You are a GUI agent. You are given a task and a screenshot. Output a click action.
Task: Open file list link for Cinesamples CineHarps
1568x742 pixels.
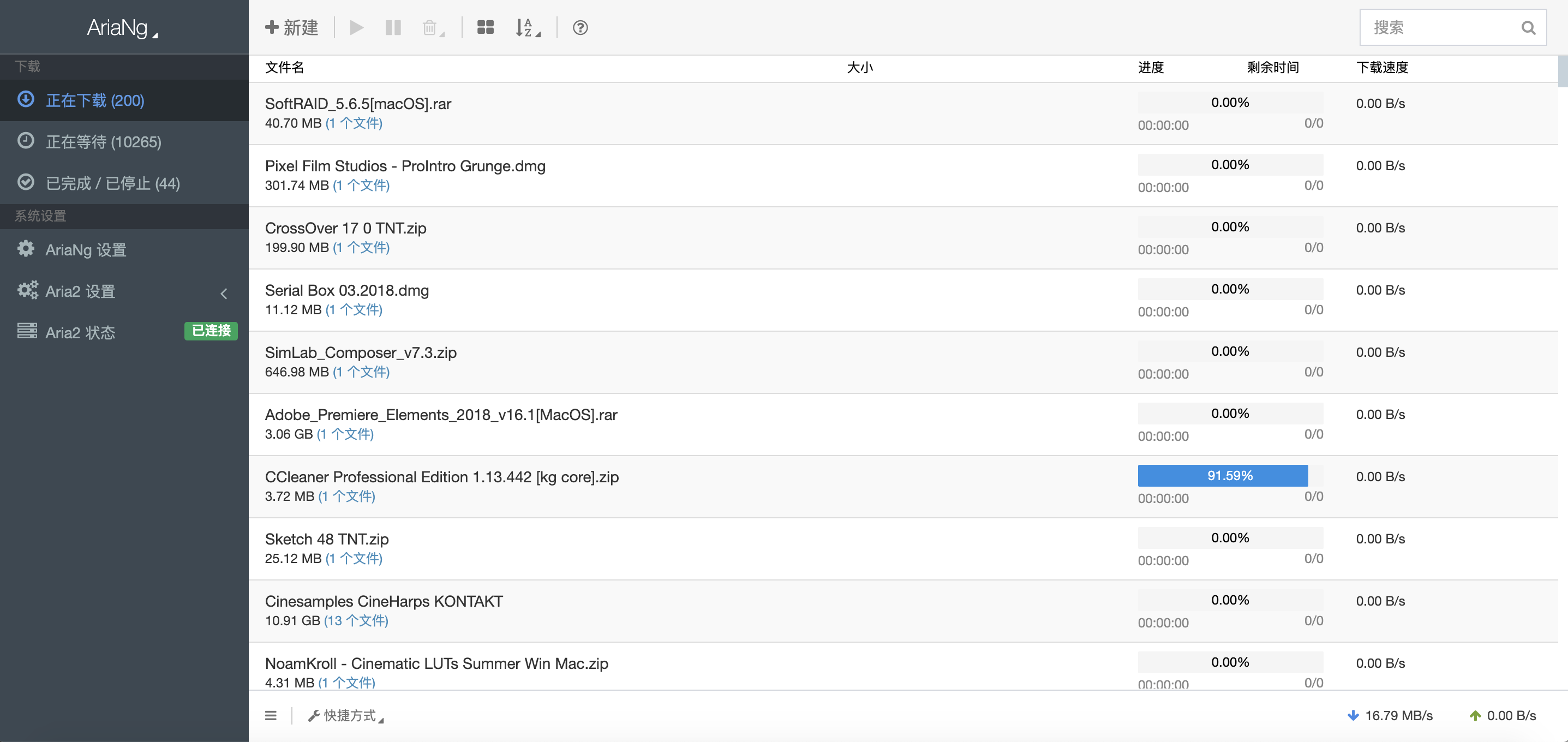click(x=356, y=620)
